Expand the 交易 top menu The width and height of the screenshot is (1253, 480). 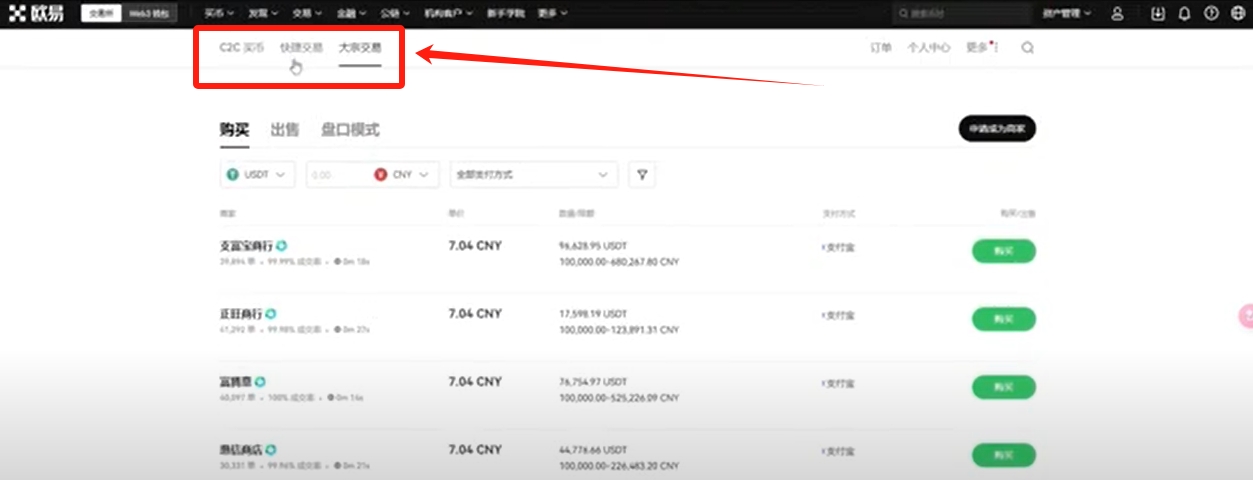pos(307,14)
